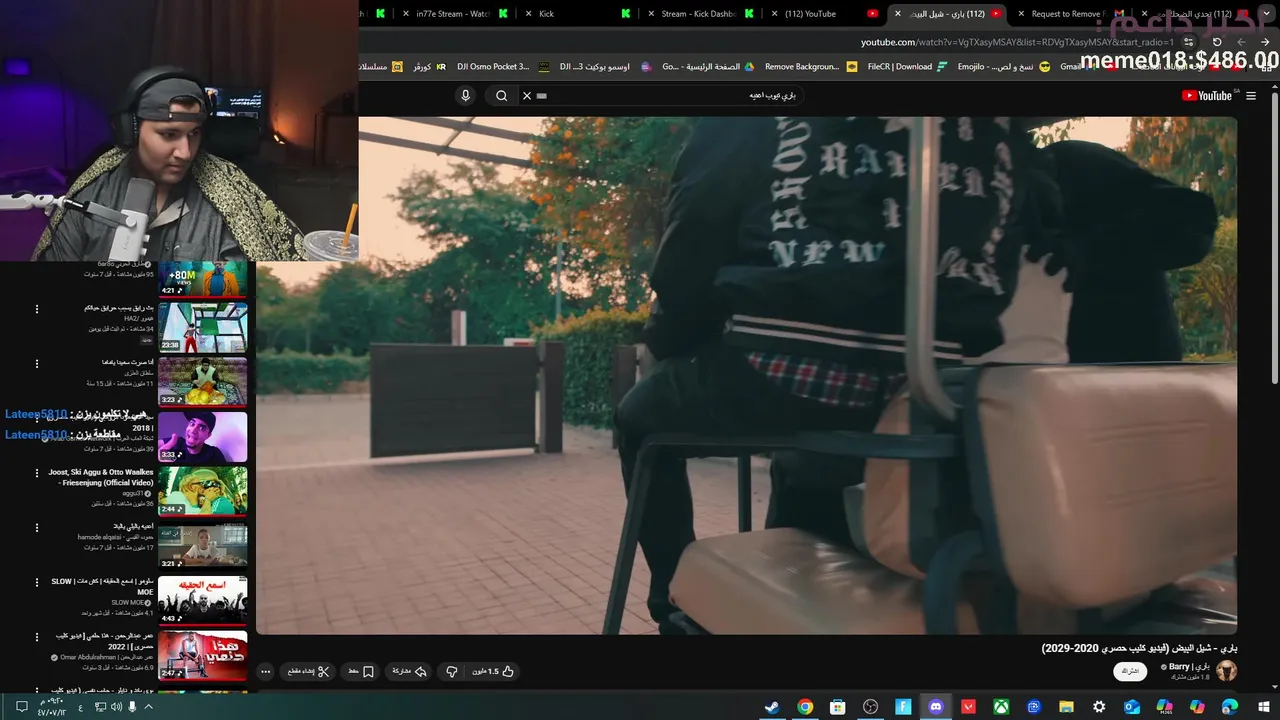Reload the page with refresh icon

[1217, 42]
